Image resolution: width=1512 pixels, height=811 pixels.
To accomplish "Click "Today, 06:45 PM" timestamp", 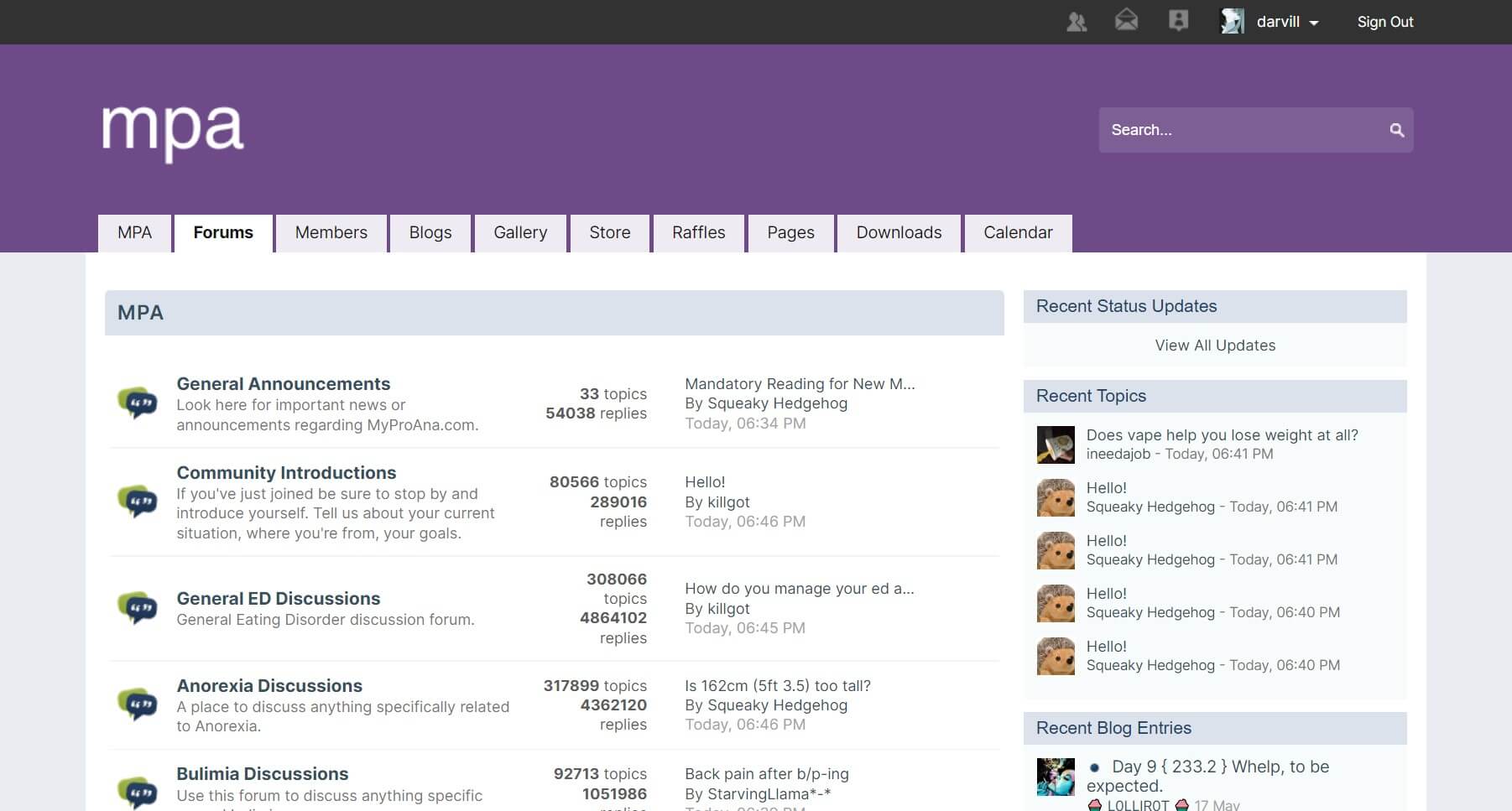I will pos(745,628).
